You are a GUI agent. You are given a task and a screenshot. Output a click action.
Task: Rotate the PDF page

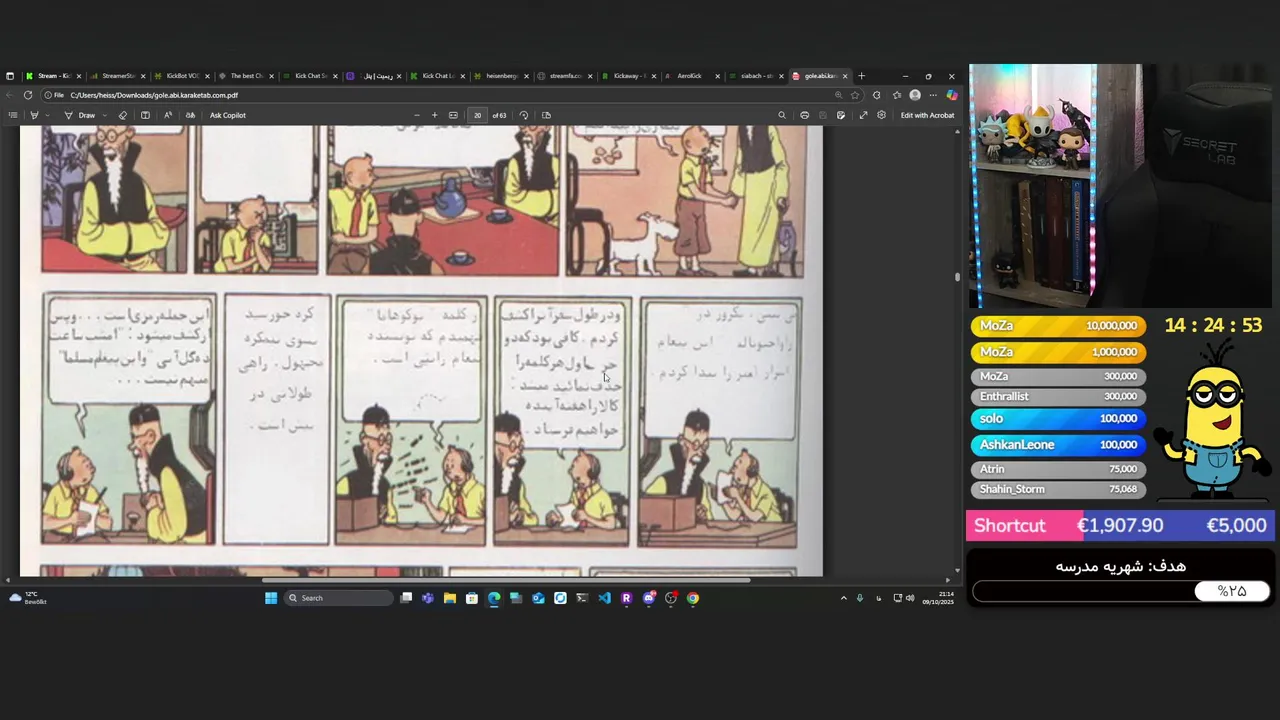click(x=524, y=115)
